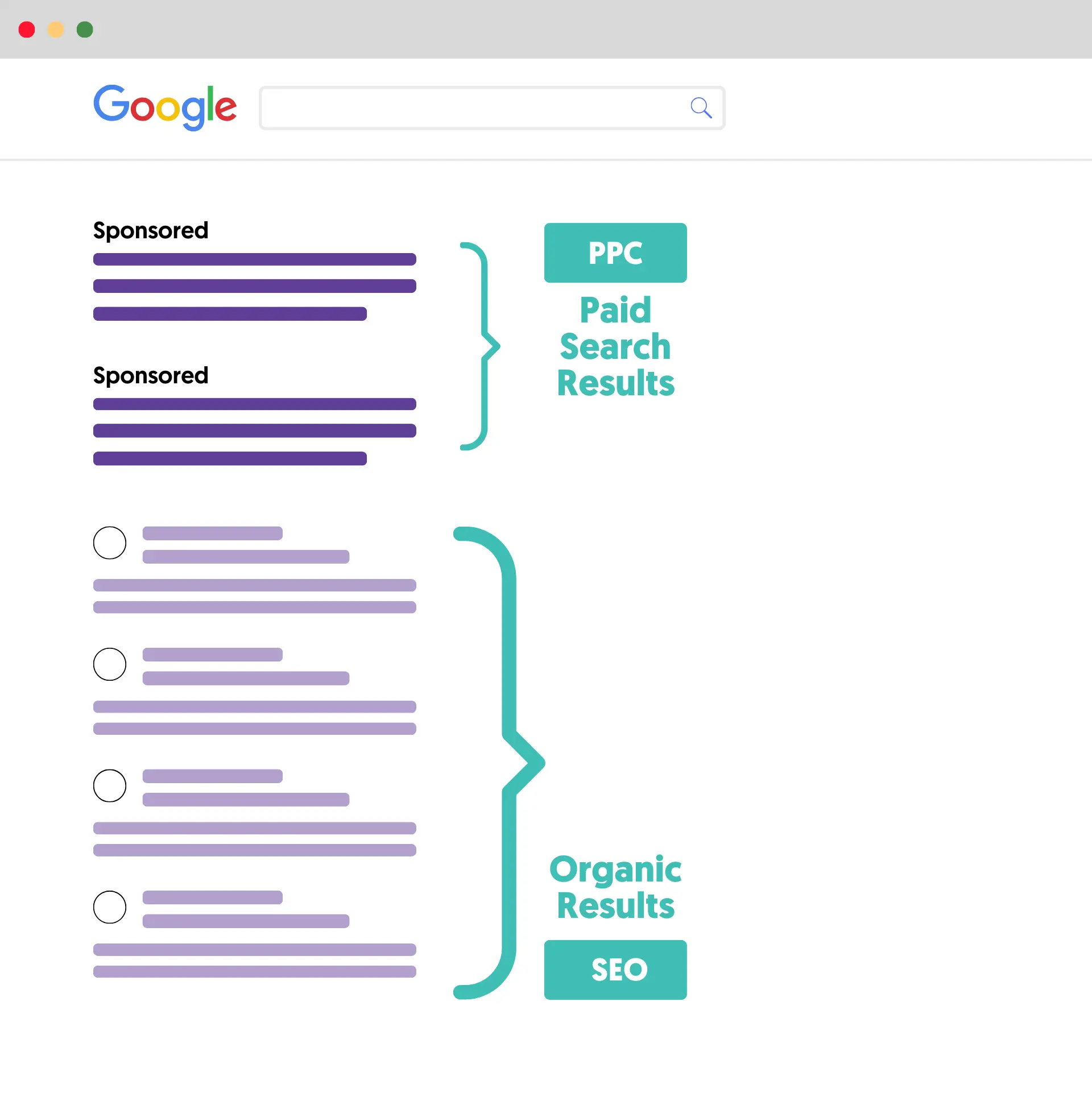Viewport: 1092px width, 1109px height.
Task: Click the third organic result's circle icon
Action: 110,785
